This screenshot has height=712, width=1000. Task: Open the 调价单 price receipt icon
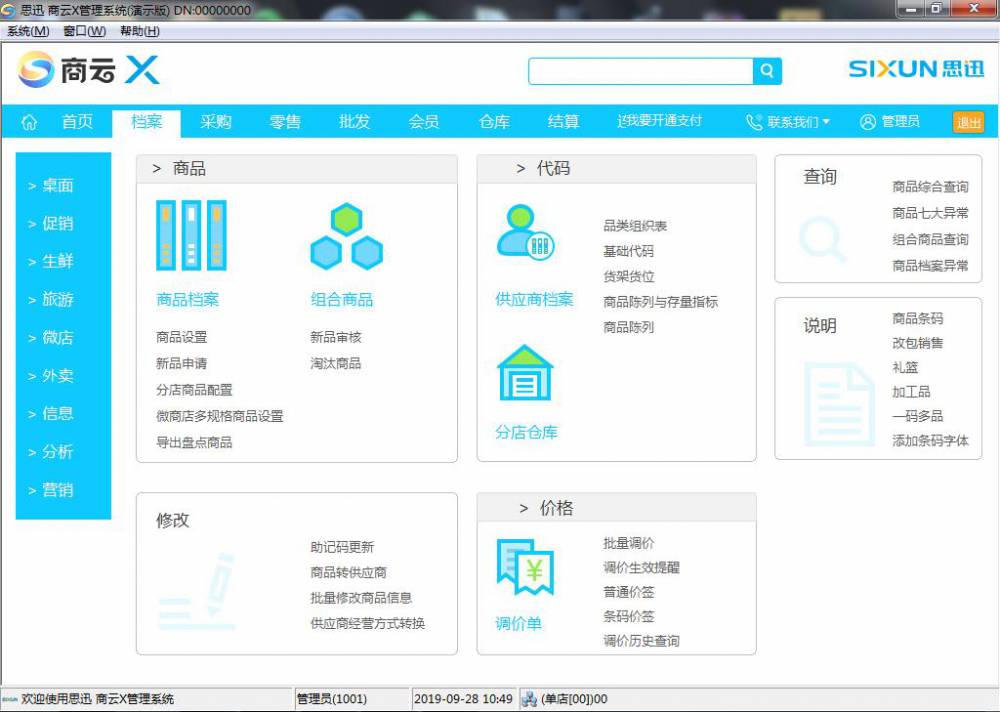525,567
